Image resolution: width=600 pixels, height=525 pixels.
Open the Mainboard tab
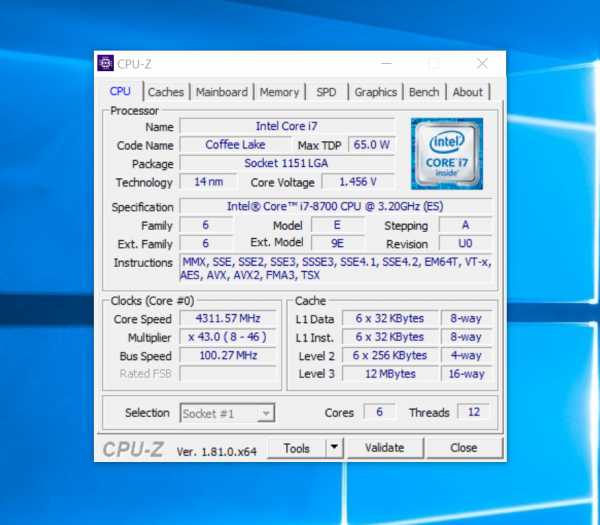222,92
